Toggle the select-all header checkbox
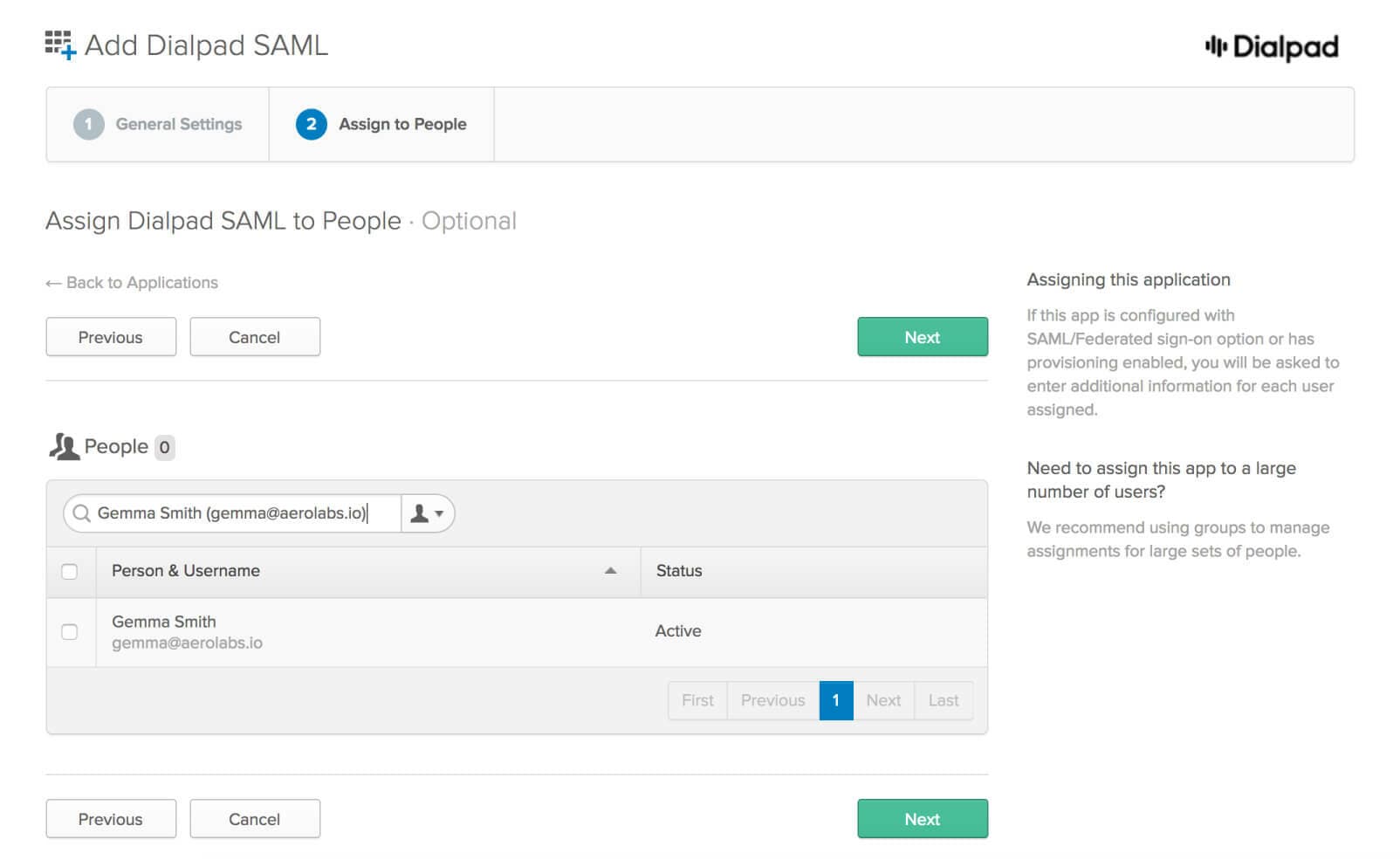Image resolution: width=1400 pixels, height=860 pixels. click(70, 572)
